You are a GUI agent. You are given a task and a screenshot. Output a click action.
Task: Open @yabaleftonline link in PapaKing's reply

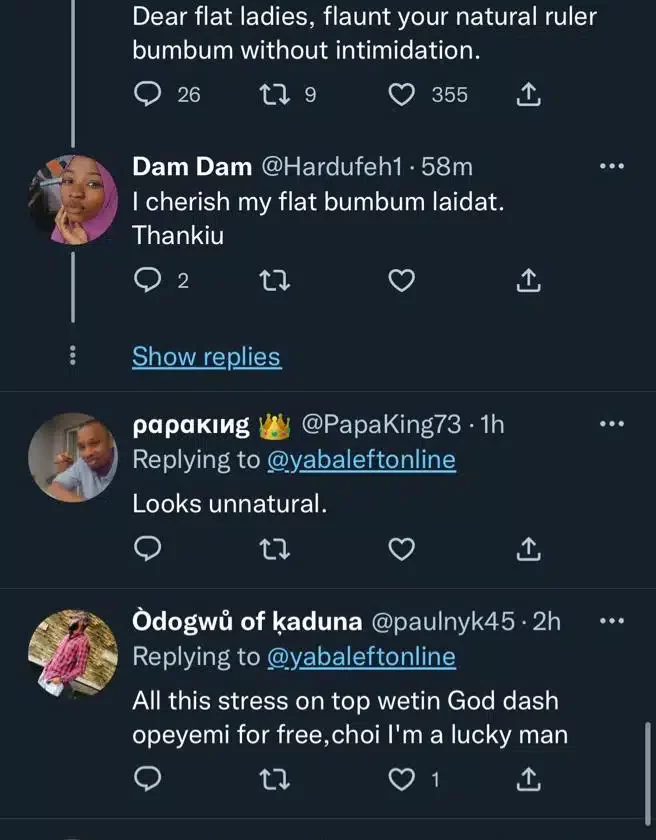(360, 460)
